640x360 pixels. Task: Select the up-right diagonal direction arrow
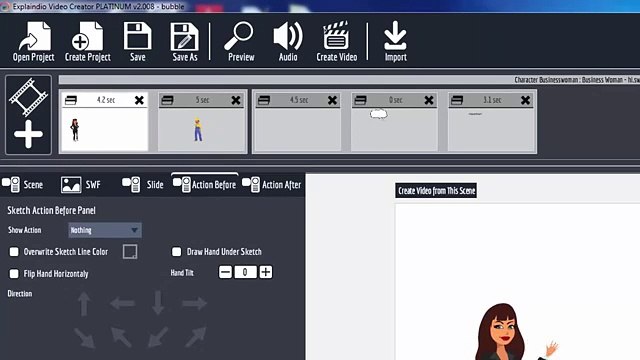pos(196,337)
